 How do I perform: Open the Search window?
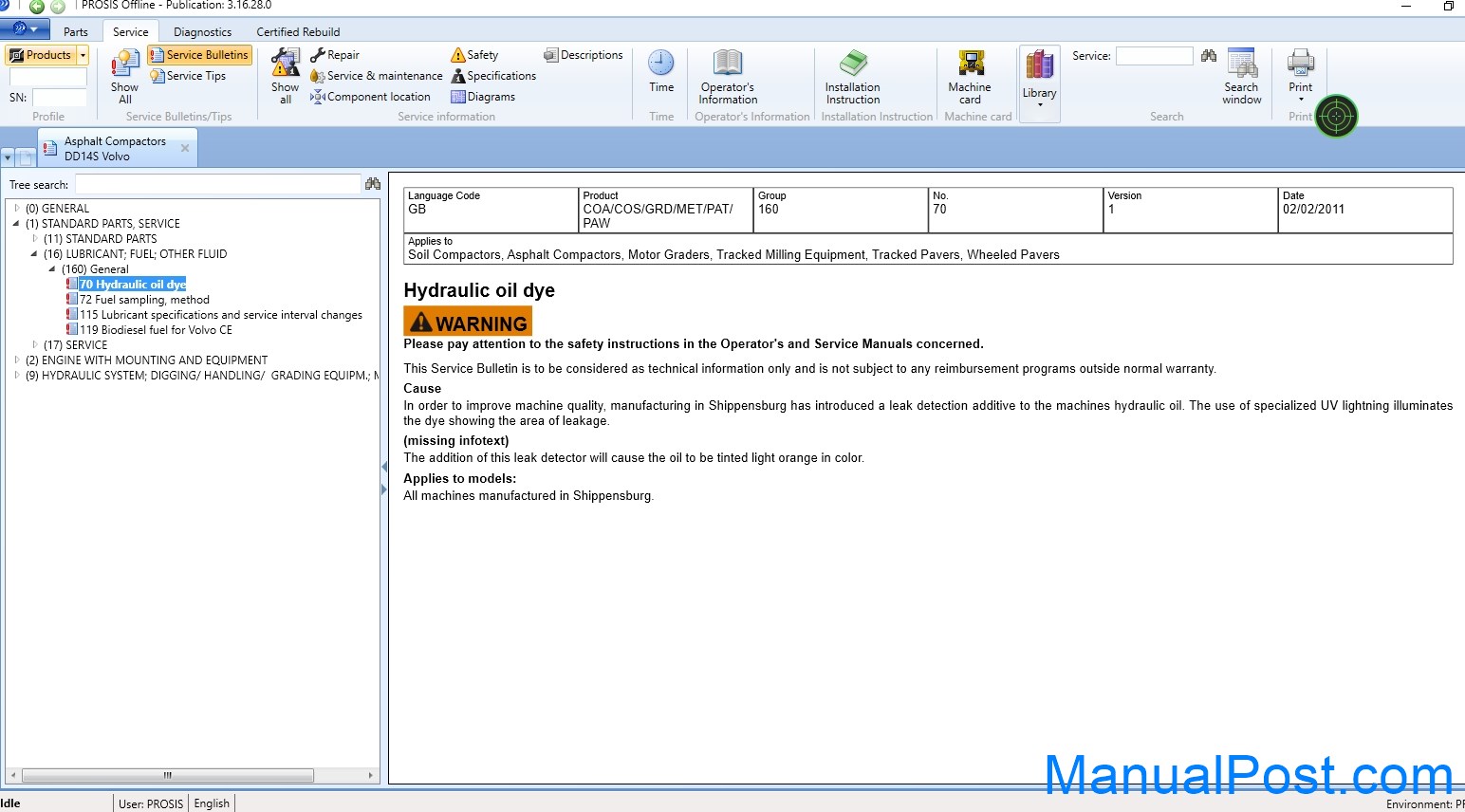(x=1242, y=76)
